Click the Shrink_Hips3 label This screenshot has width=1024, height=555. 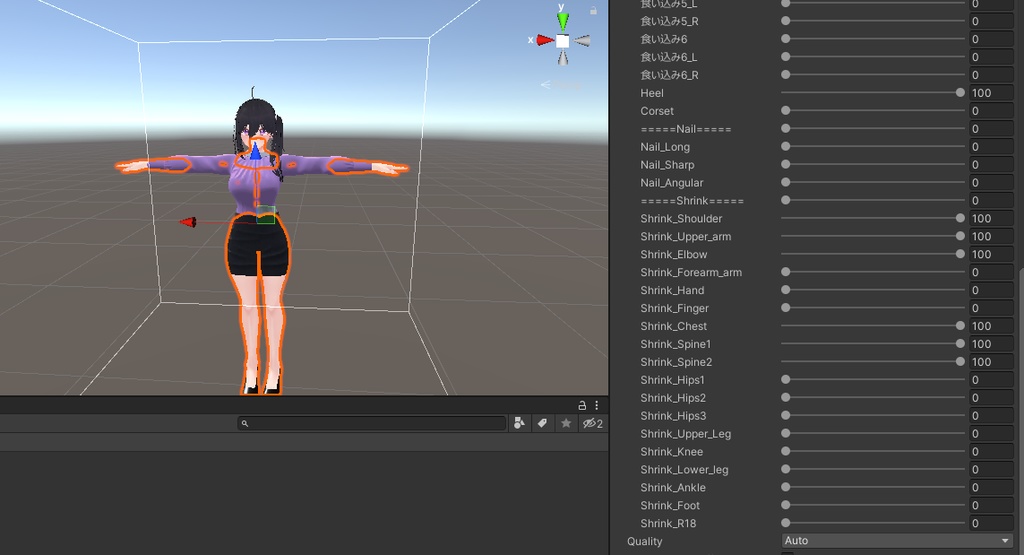[673, 416]
